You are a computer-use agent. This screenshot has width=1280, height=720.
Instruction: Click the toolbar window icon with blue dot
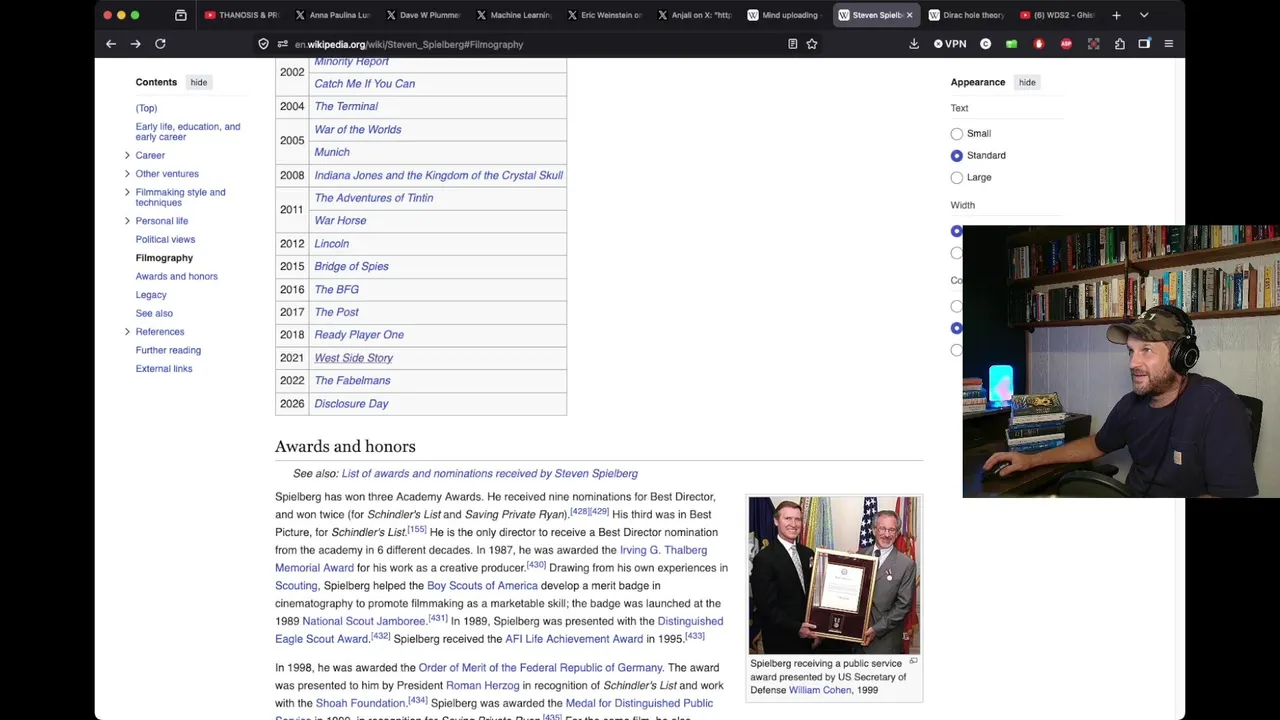1144,44
